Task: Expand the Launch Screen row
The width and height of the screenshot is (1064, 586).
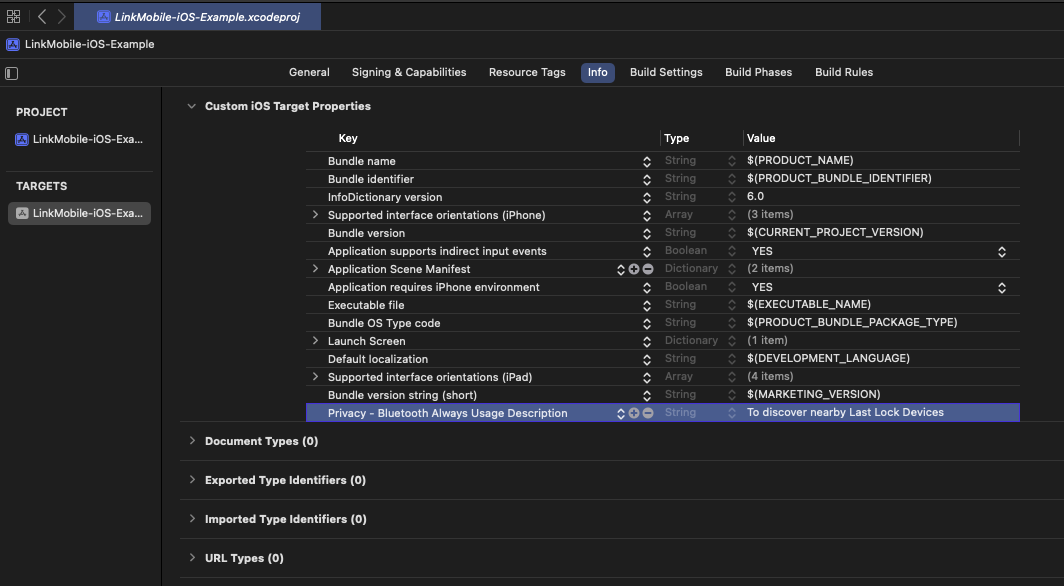Action: pos(315,341)
